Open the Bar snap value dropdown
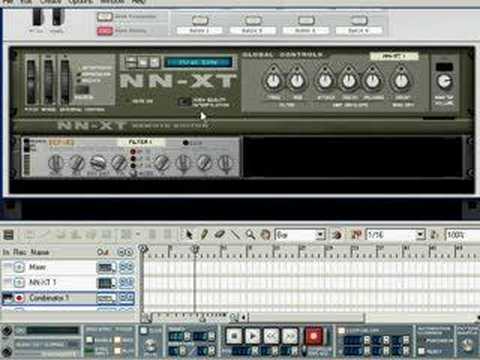This screenshot has width=480, height=360. click(320, 235)
